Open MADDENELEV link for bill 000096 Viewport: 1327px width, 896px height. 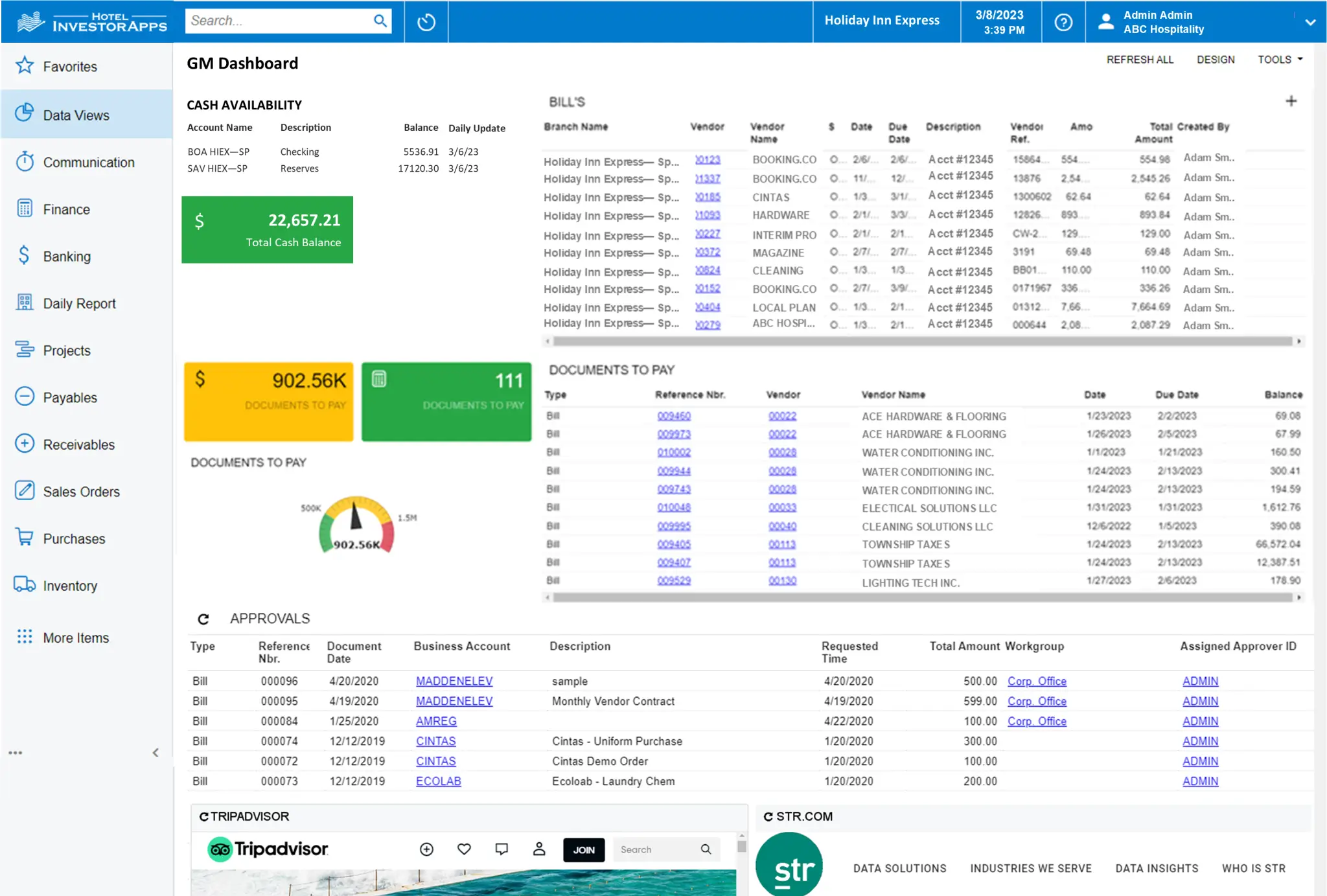[454, 681]
